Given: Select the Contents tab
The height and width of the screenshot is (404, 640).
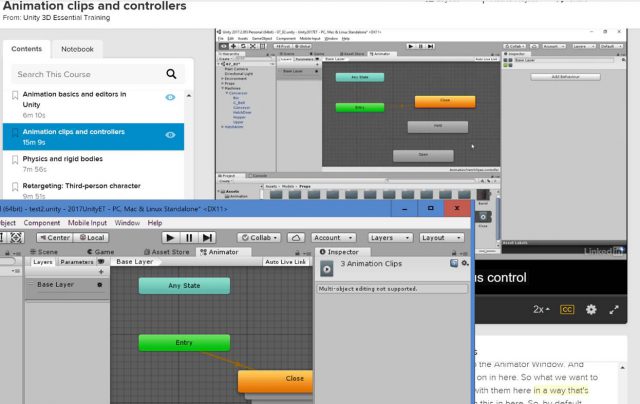Looking at the screenshot, I should (27, 49).
